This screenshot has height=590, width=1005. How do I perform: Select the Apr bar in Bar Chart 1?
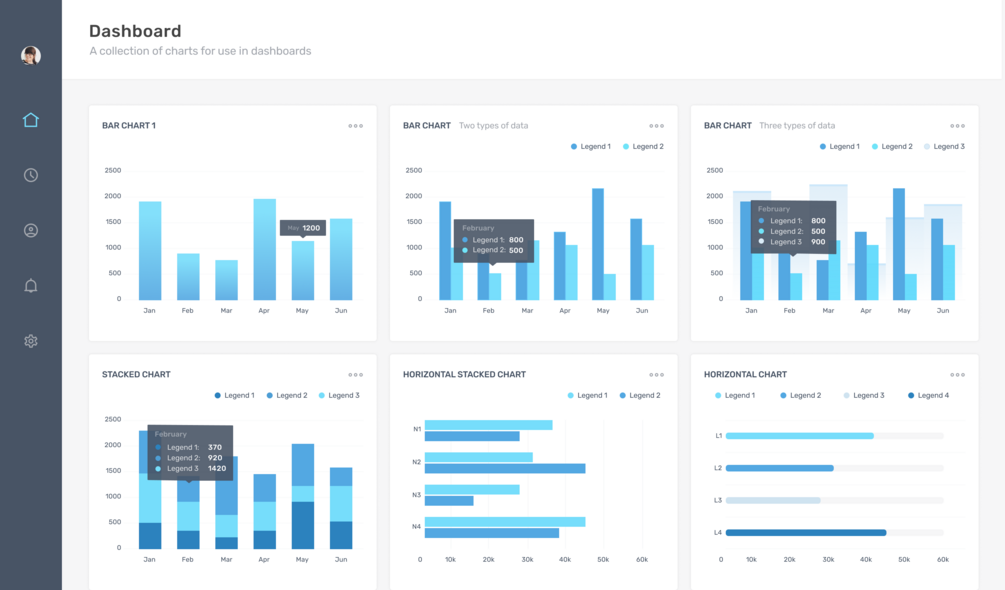[x=265, y=249]
